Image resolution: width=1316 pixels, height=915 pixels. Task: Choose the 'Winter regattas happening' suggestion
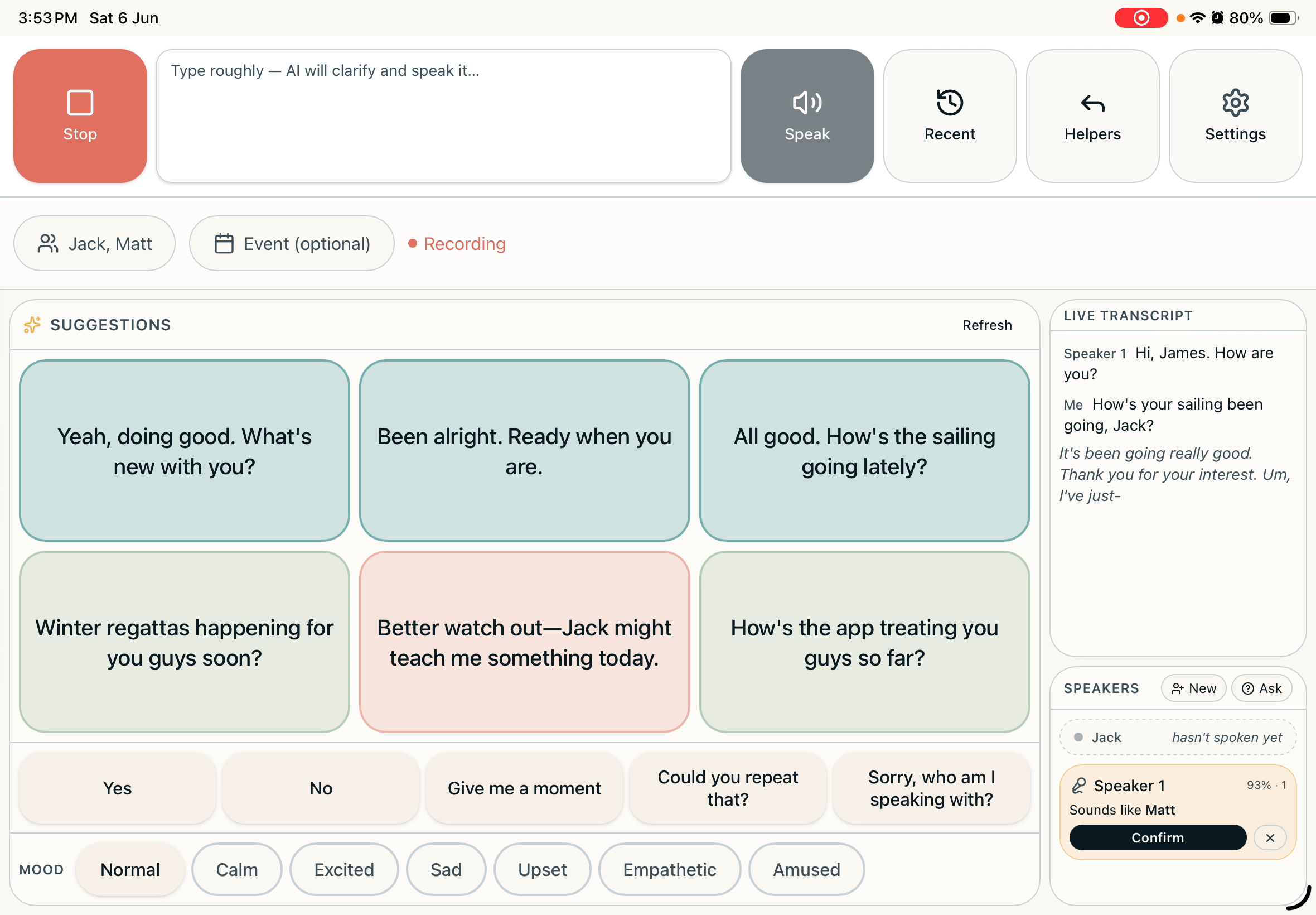(x=184, y=642)
